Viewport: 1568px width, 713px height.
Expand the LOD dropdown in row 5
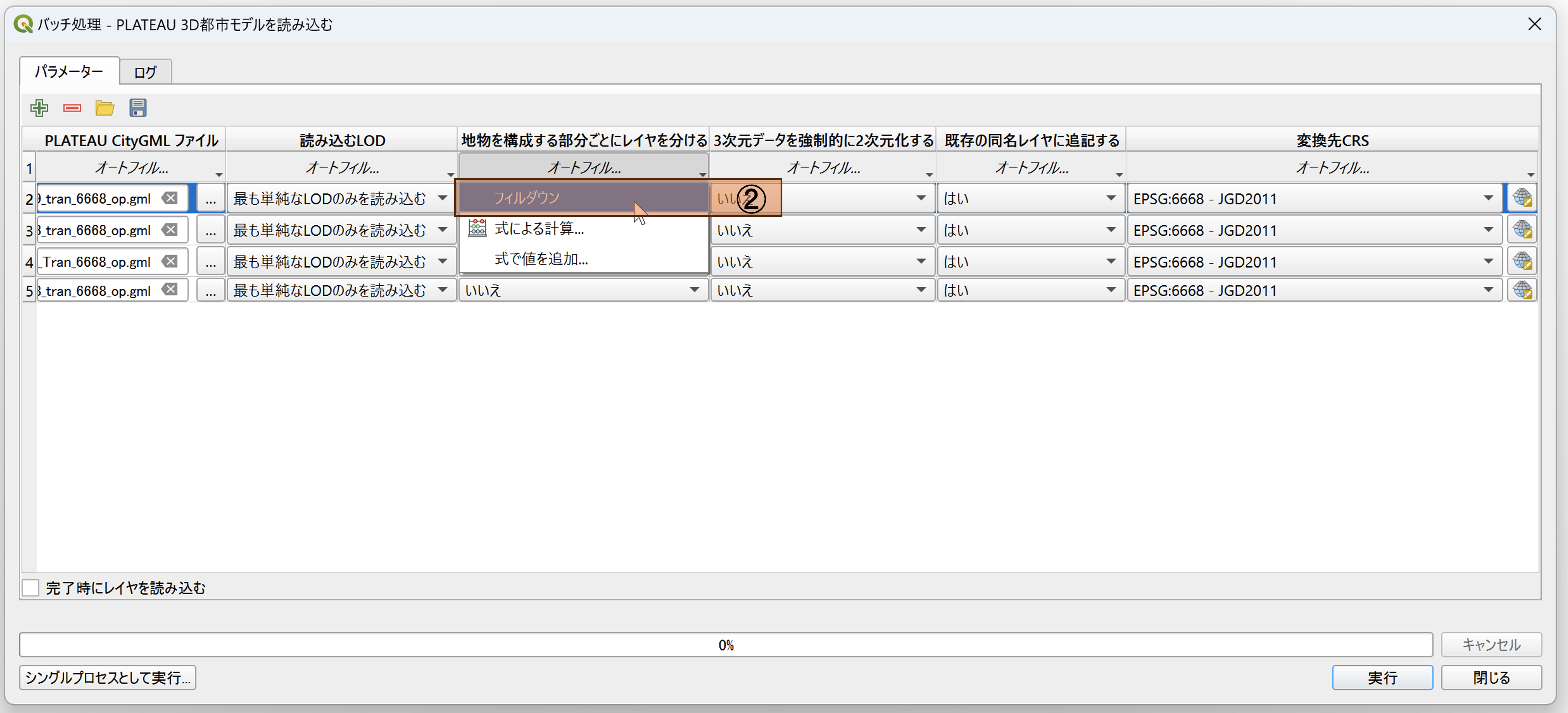(442, 290)
